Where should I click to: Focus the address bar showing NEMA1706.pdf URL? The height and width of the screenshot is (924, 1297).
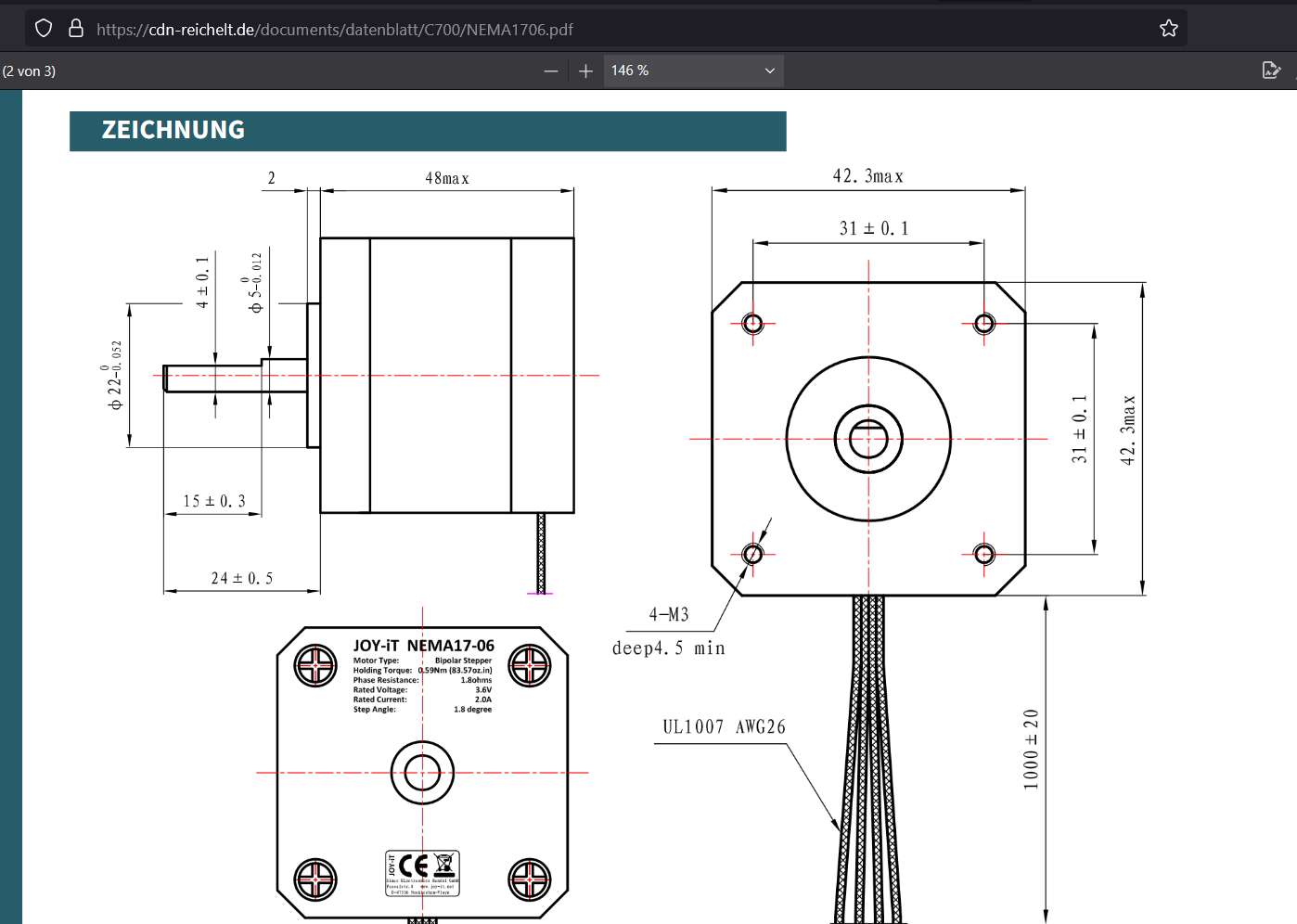point(606,29)
